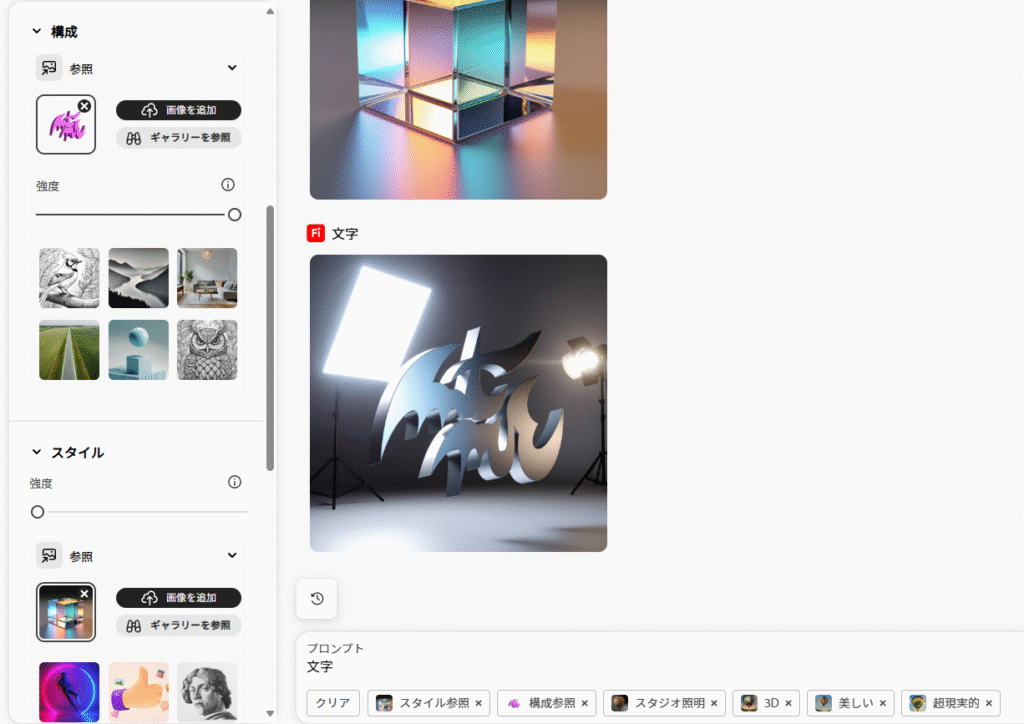The height and width of the screenshot is (724, 1024).
Task: Show info for スタイル 強度
Action: click(x=234, y=482)
